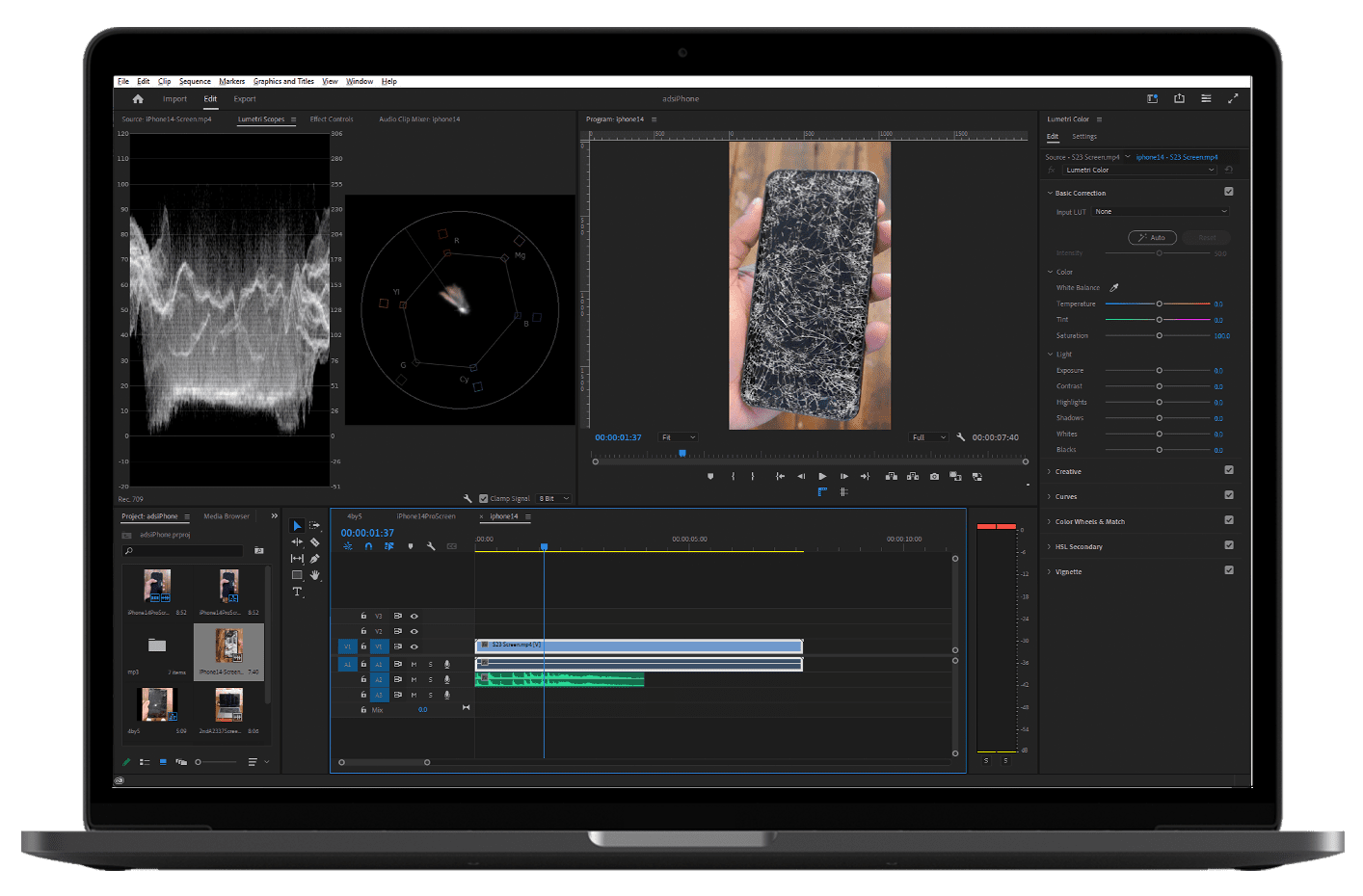Toggle Clamp Signal checkbox

click(484, 498)
